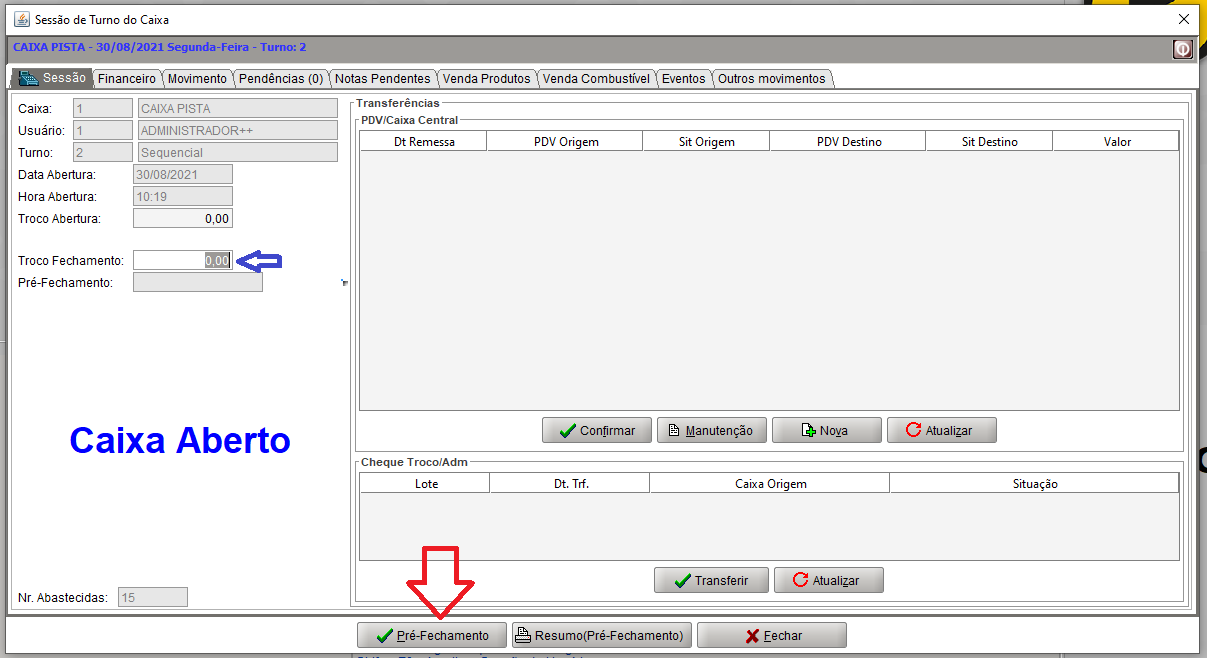This screenshot has height=658, width=1207.
Task: Select the Pendências (0) tab
Action: [x=281, y=79]
